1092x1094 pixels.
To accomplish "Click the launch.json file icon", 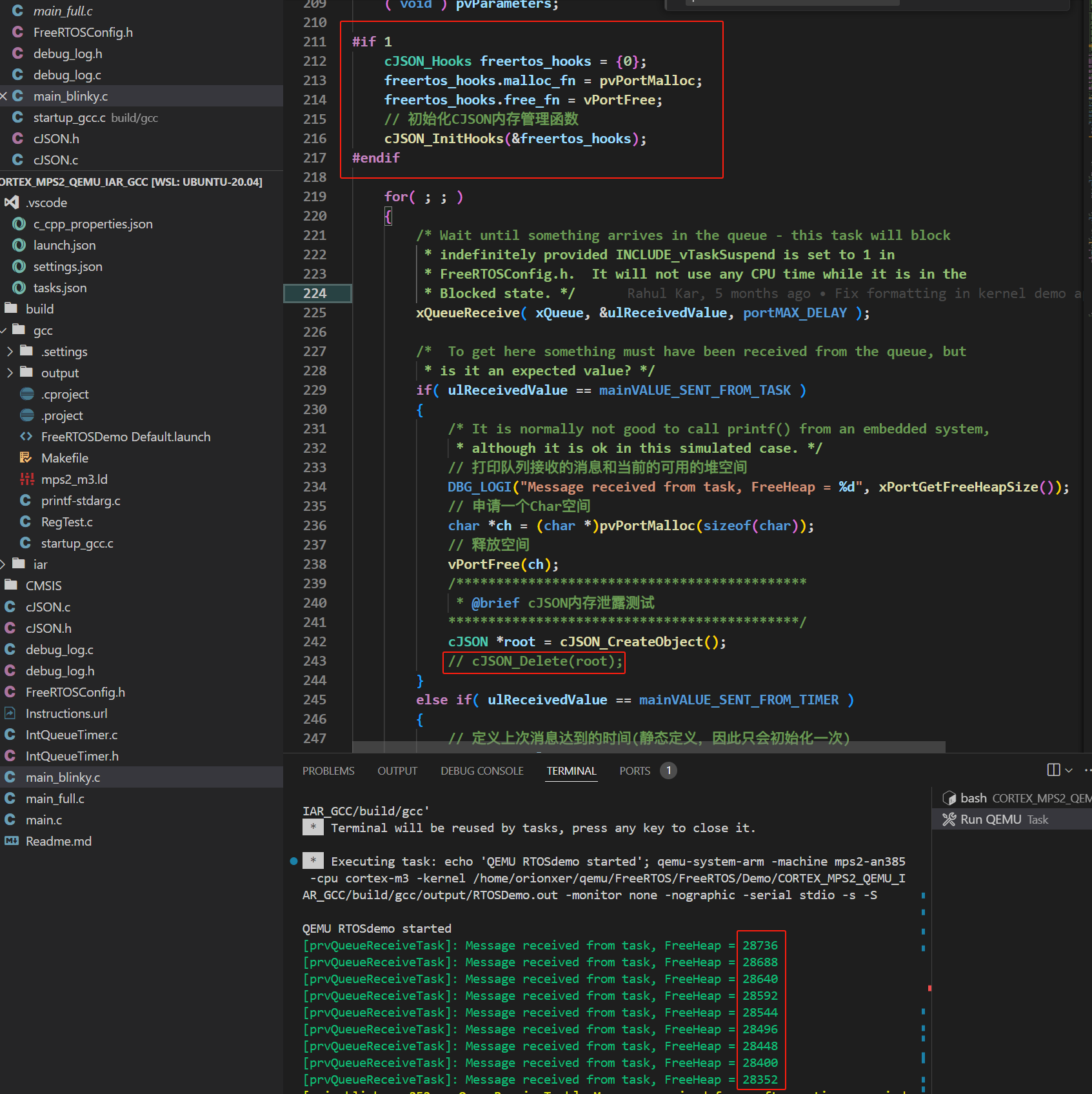I will pos(19,245).
